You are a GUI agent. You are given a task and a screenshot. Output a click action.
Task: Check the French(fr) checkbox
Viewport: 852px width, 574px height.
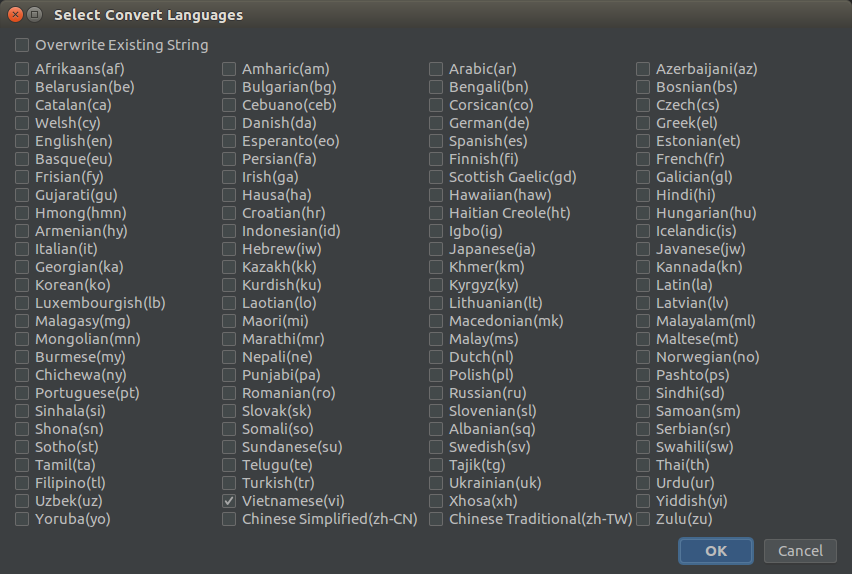[x=643, y=159]
